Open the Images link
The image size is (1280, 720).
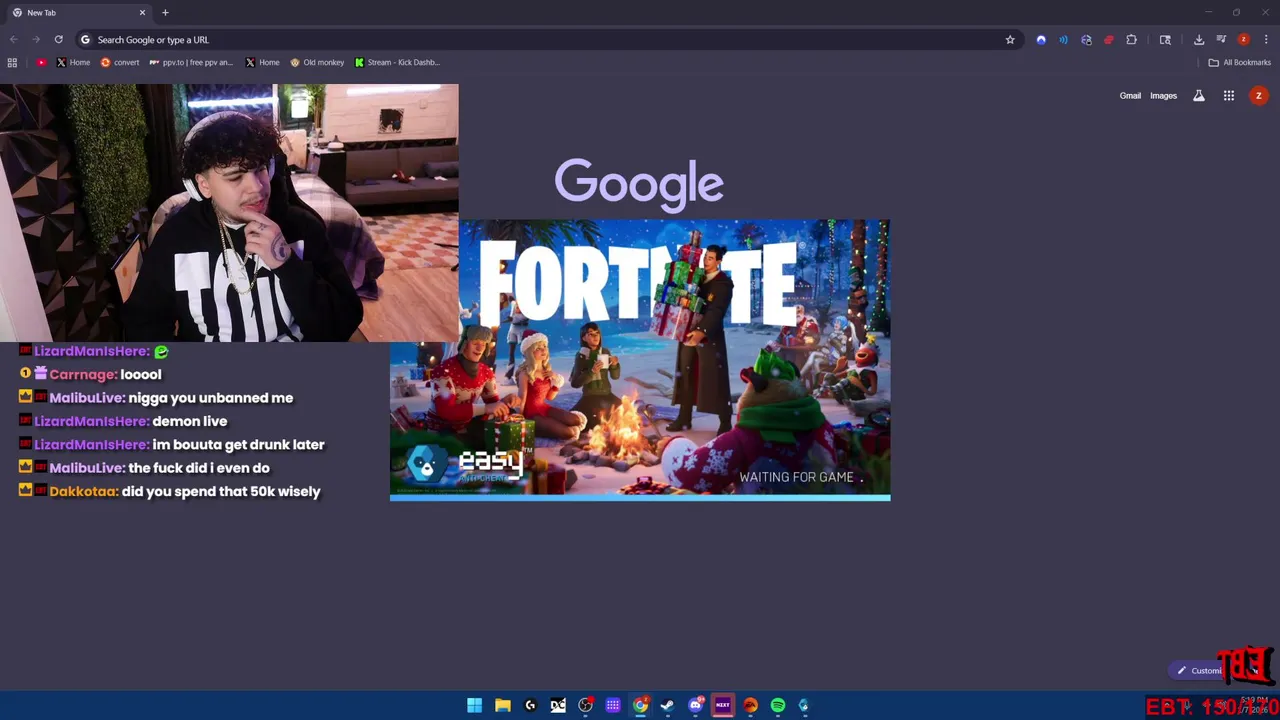[1163, 96]
